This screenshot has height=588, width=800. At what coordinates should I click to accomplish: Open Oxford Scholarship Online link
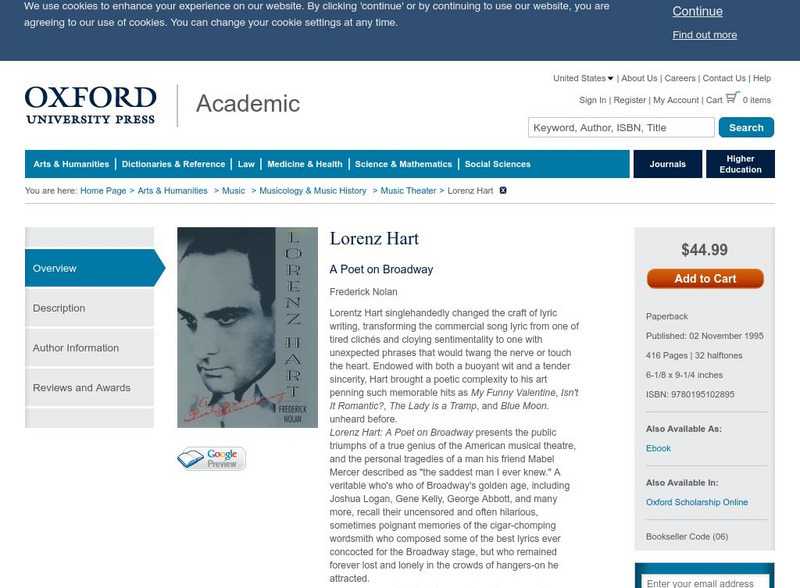(x=697, y=502)
